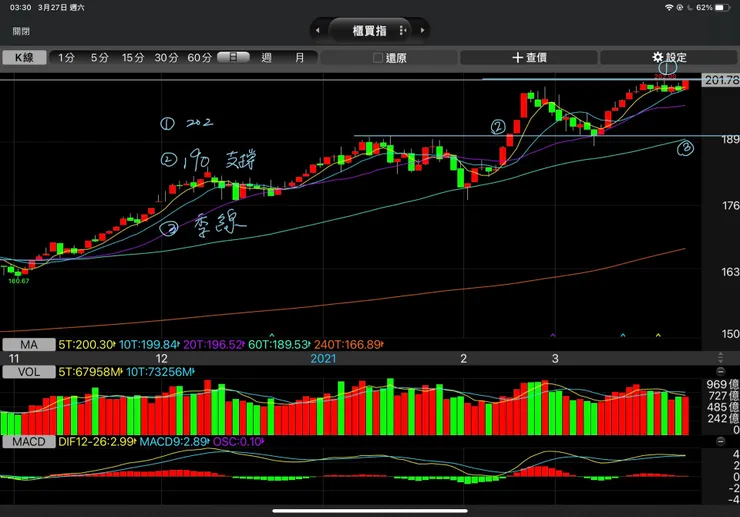Image resolution: width=740 pixels, height=517 pixels.
Task: Switch to the 月 monthly chart
Action: [x=300, y=58]
